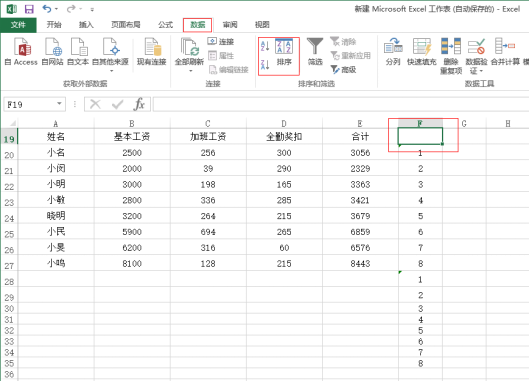Import data using 自 Access icon
The image size is (530, 382).
pos(21,52)
